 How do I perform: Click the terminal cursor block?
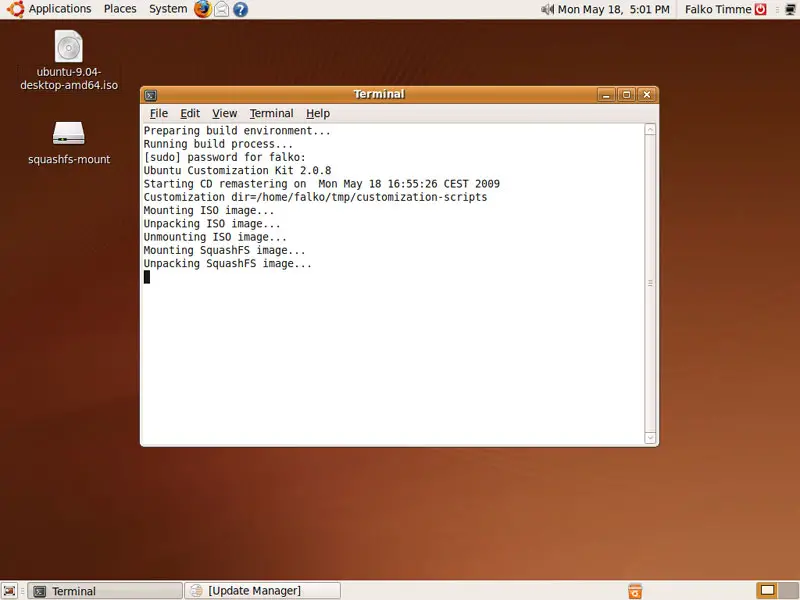point(147,277)
